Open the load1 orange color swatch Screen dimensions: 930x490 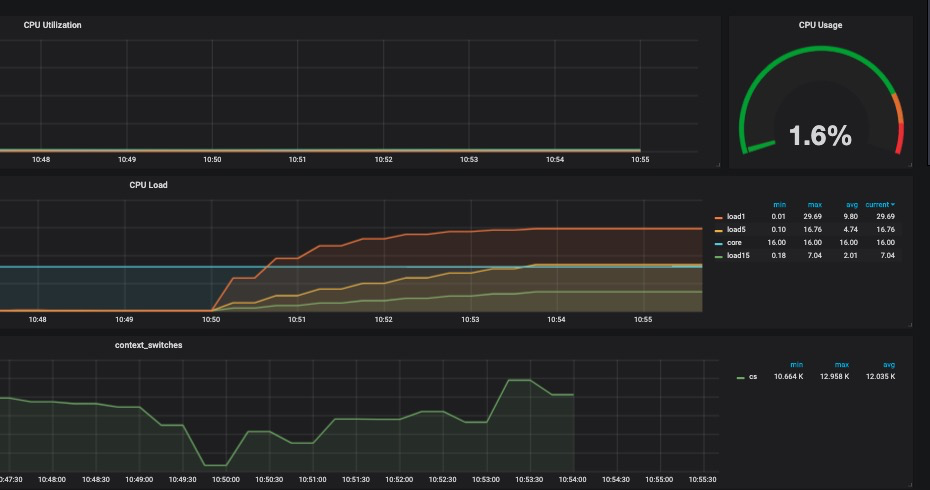click(719, 218)
